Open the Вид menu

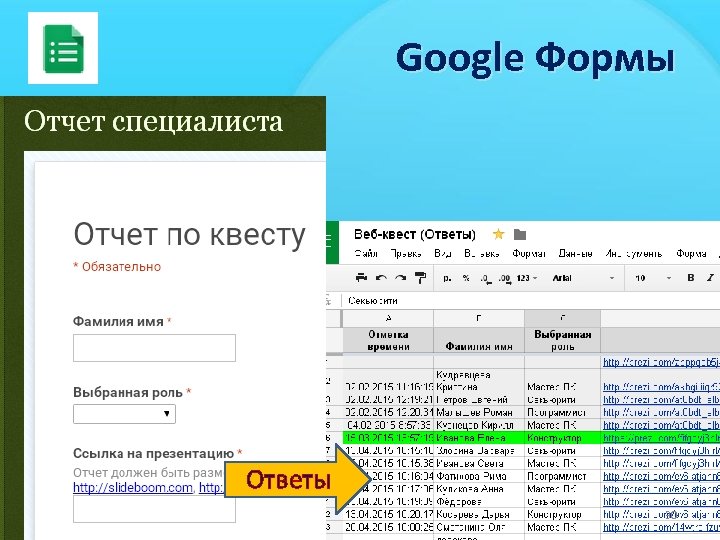pos(443,253)
